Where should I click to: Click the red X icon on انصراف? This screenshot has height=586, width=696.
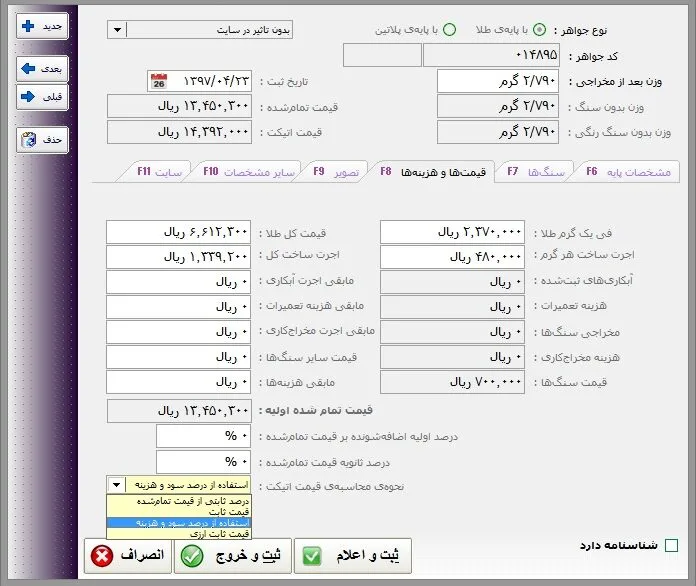[102, 556]
